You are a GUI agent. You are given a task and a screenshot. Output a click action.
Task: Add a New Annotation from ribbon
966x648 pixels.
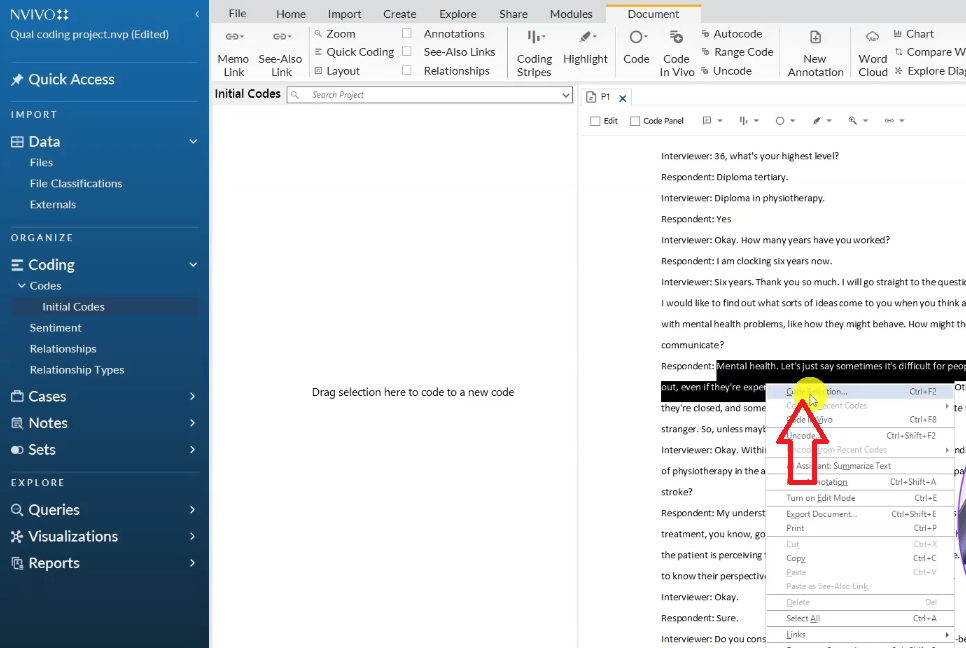[x=815, y=37]
